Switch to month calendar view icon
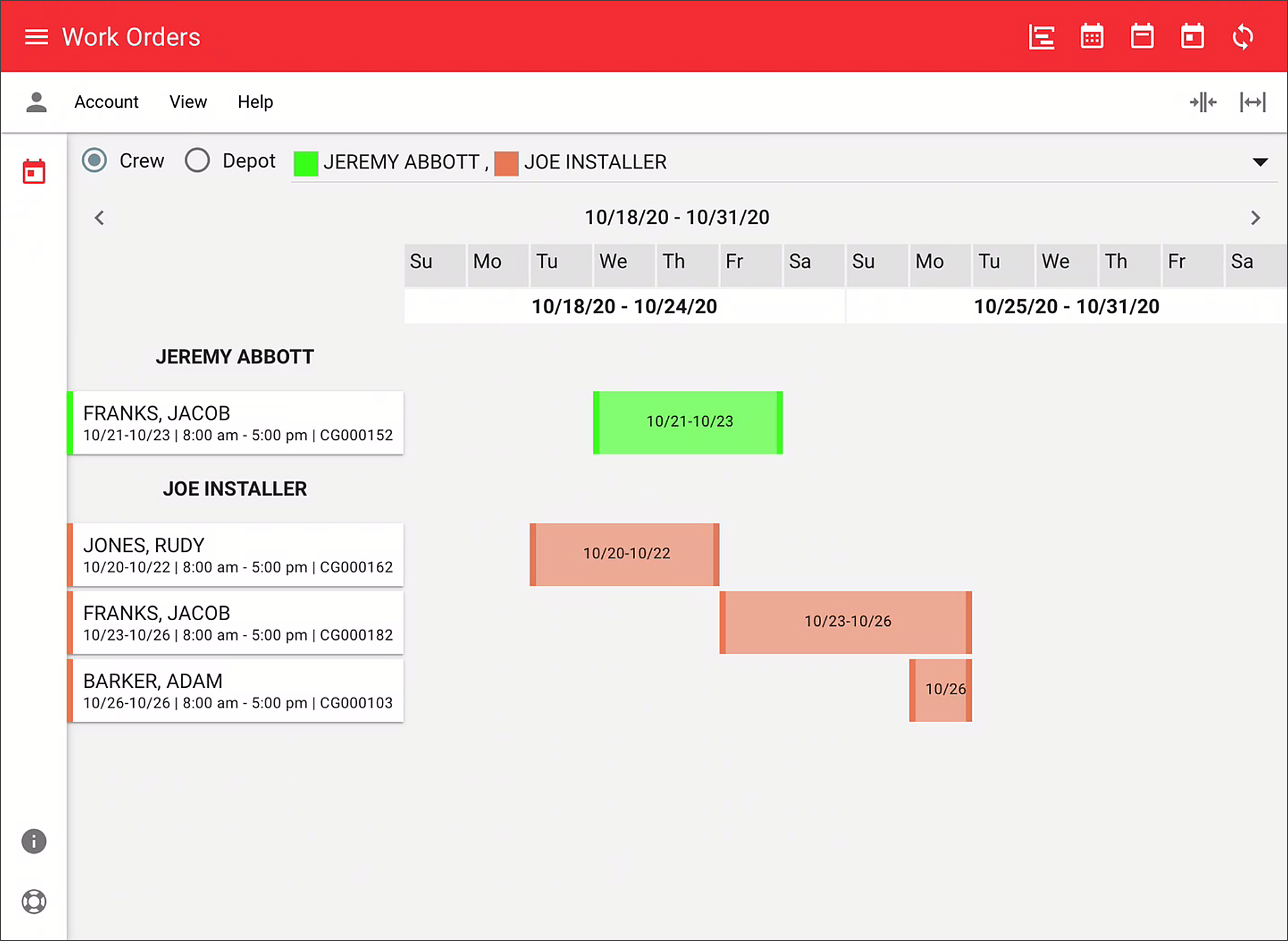 (x=1091, y=36)
